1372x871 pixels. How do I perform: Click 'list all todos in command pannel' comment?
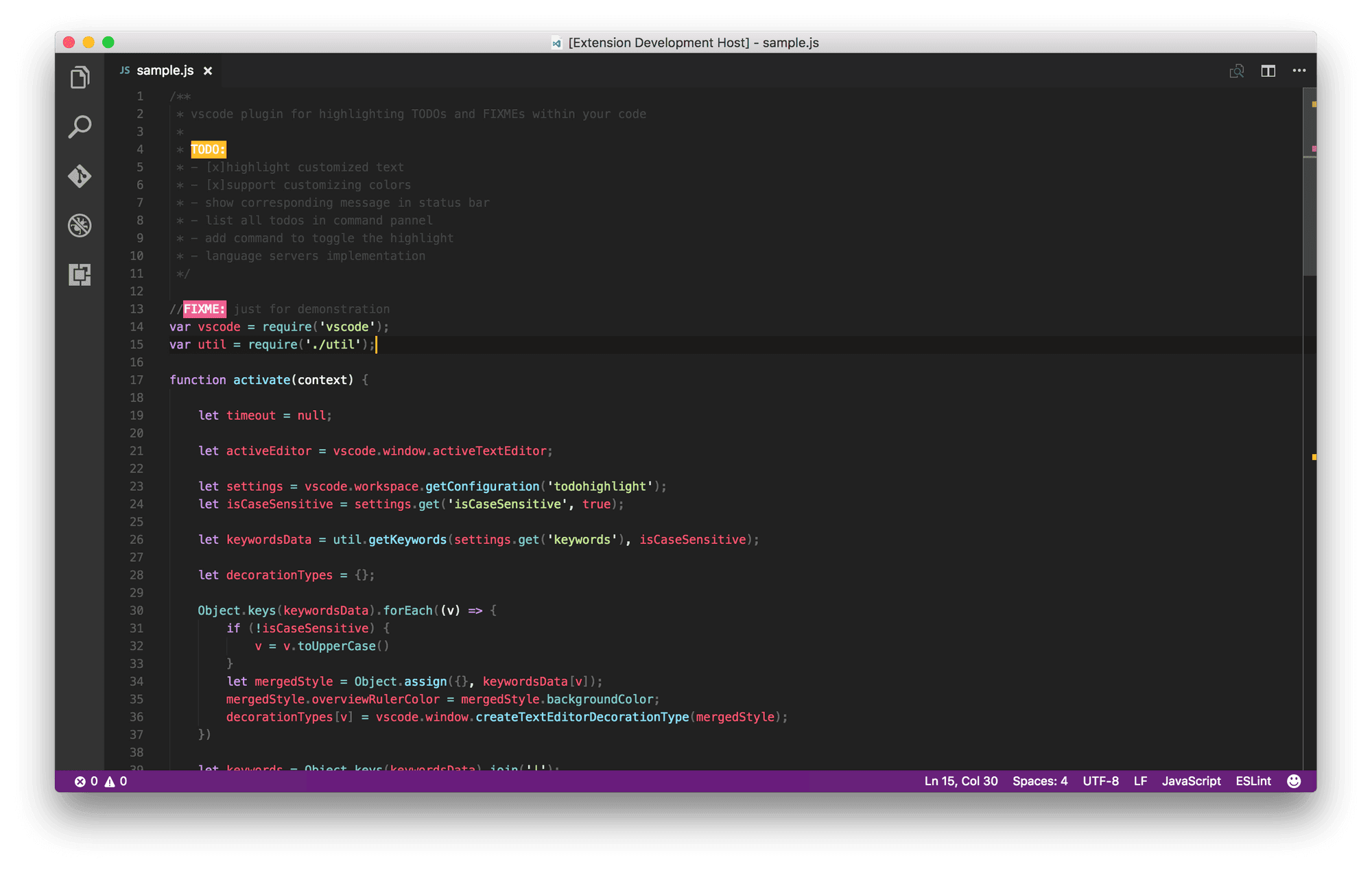[318, 220]
